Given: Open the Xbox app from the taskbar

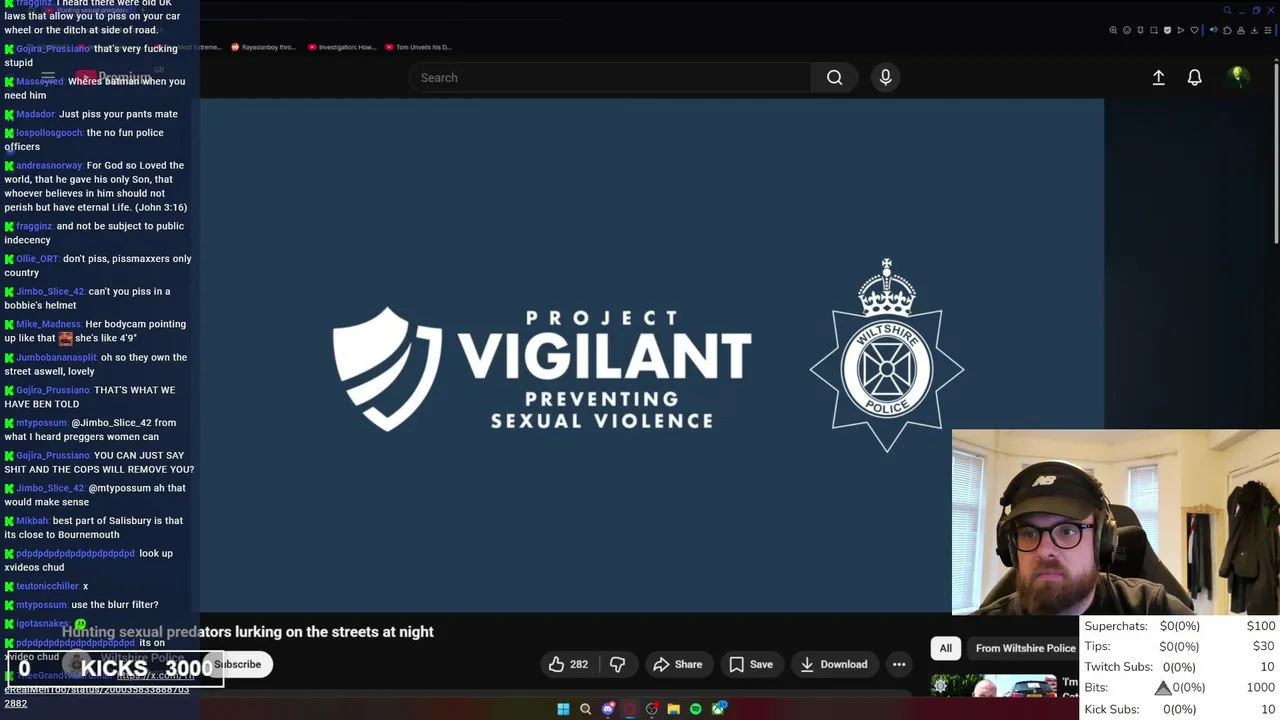Looking at the screenshot, I should coord(718,709).
